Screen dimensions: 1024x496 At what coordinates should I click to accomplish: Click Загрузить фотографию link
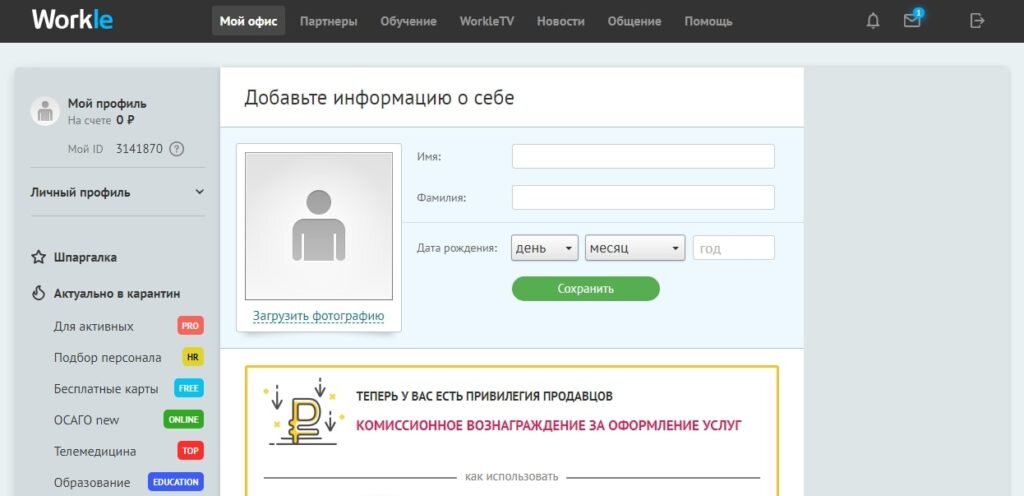click(x=319, y=317)
